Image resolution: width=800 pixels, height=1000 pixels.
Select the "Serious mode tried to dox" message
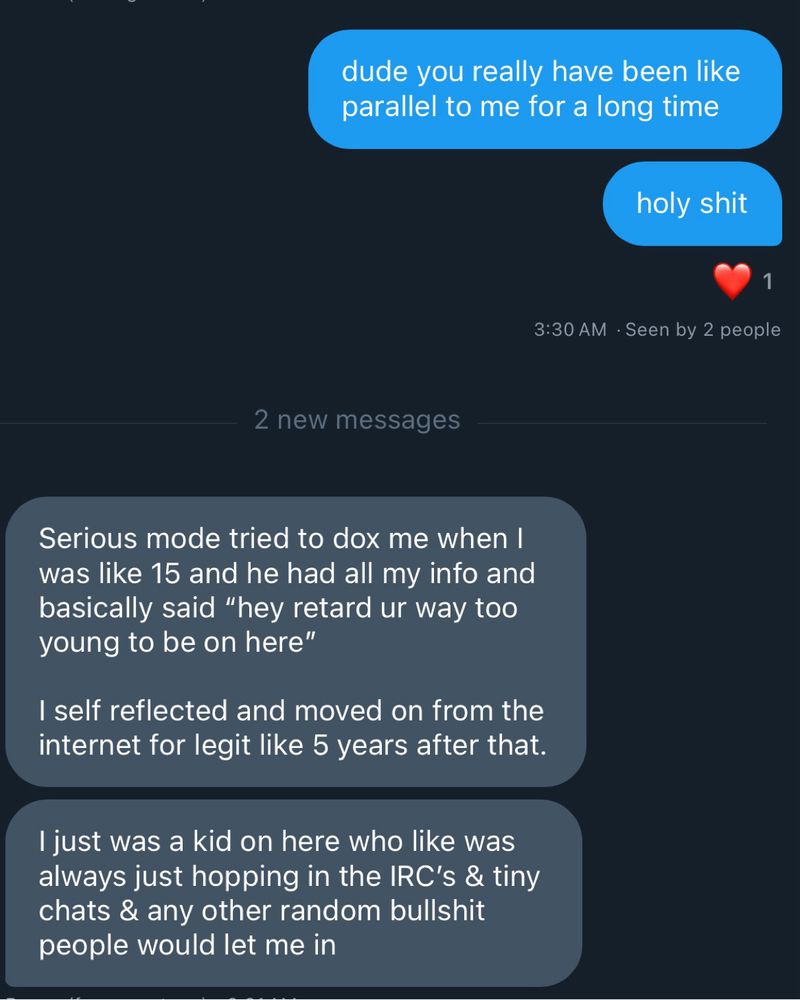(295, 642)
